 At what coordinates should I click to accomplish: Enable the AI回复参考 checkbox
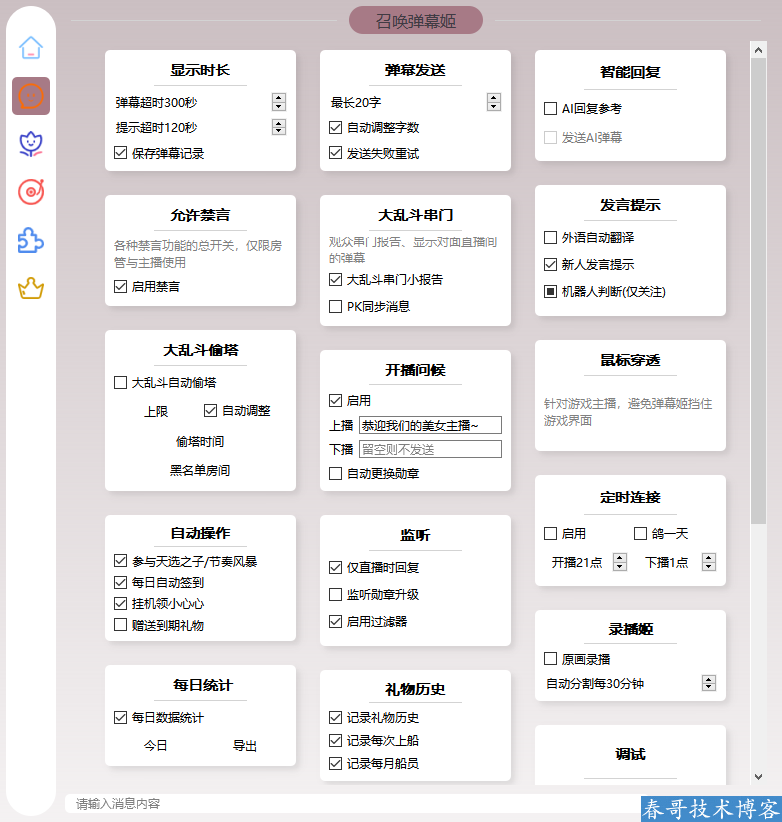pyautogui.click(x=550, y=108)
